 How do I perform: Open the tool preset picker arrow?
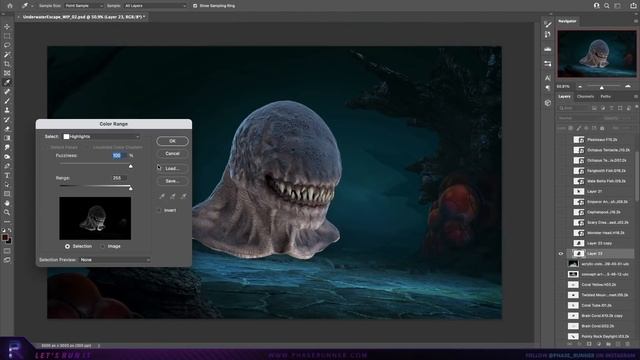tap(32, 6)
